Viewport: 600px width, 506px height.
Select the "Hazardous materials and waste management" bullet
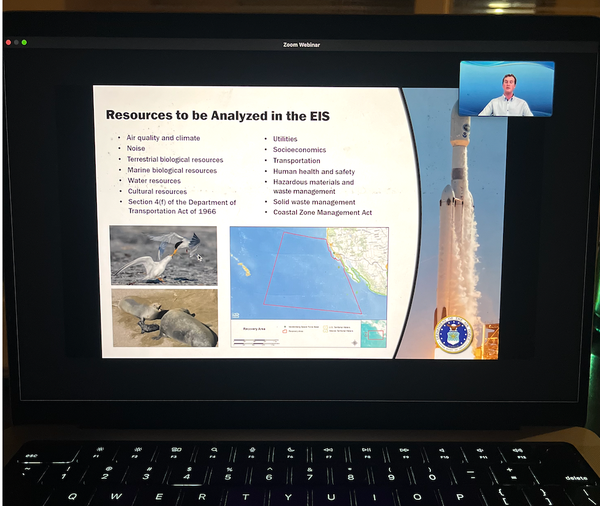(313, 187)
